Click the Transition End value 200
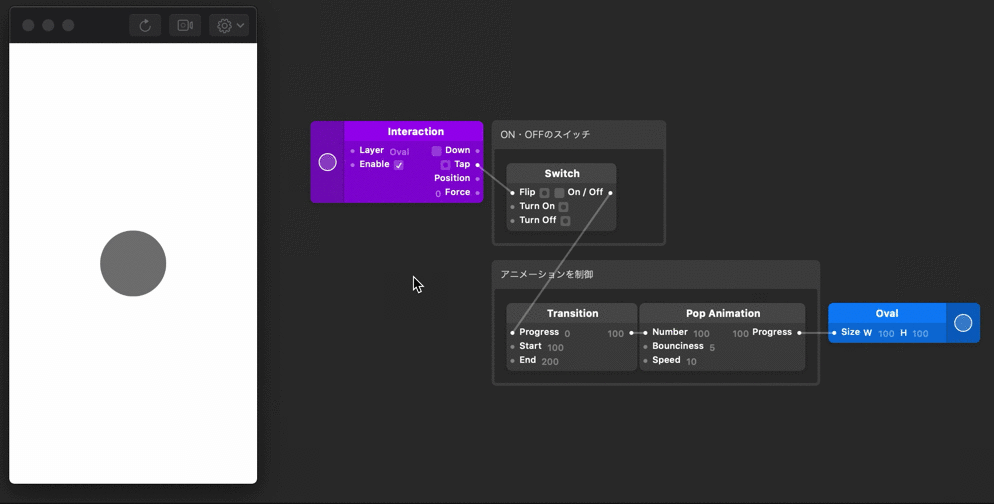This screenshot has height=504, width=994. 550,361
